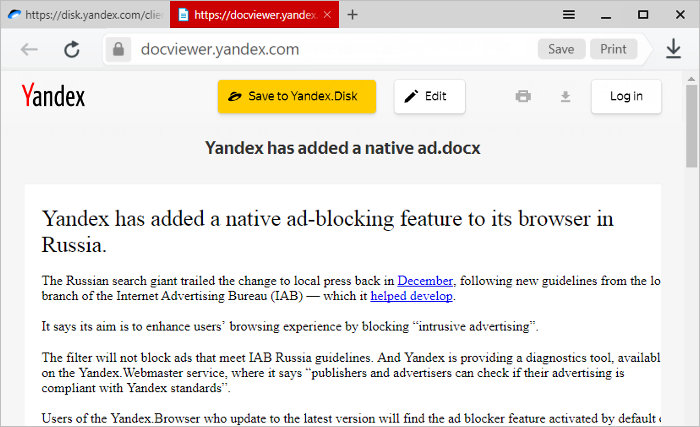Viewport: 700px width, 427px height.
Task: Click Print in the address bar
Action: [x=613, y=49]
